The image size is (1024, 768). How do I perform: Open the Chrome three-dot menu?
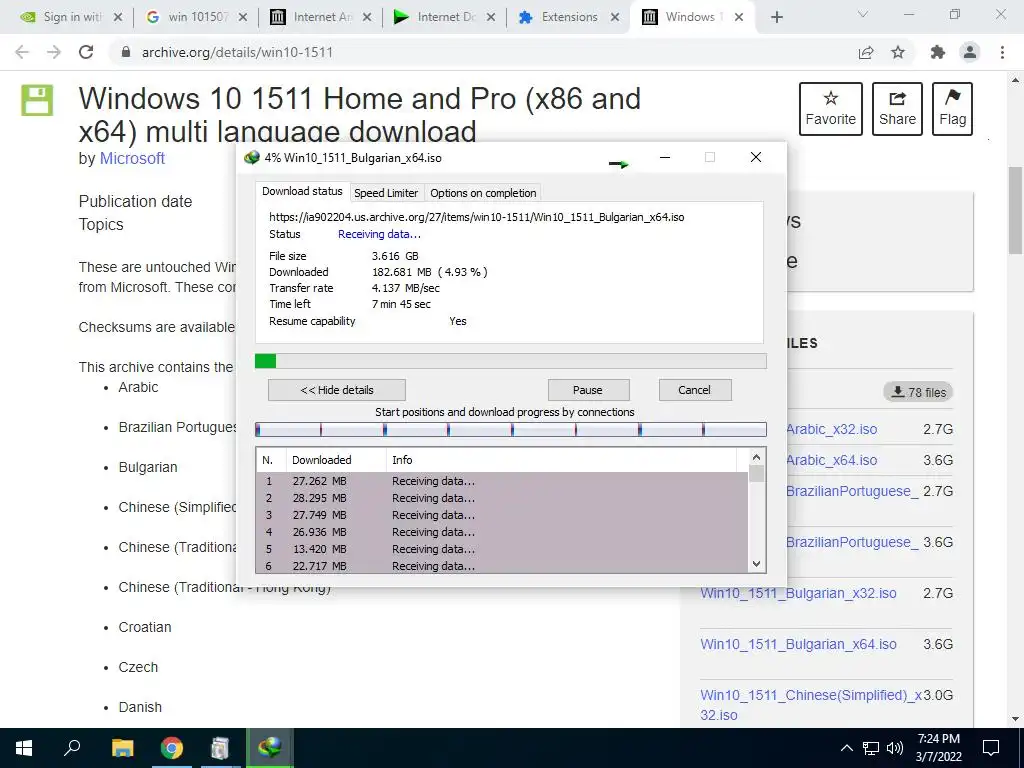click(1002, 52)
